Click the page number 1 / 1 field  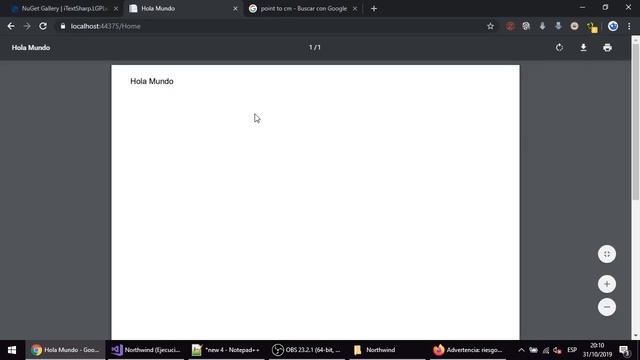coord(315,48)
